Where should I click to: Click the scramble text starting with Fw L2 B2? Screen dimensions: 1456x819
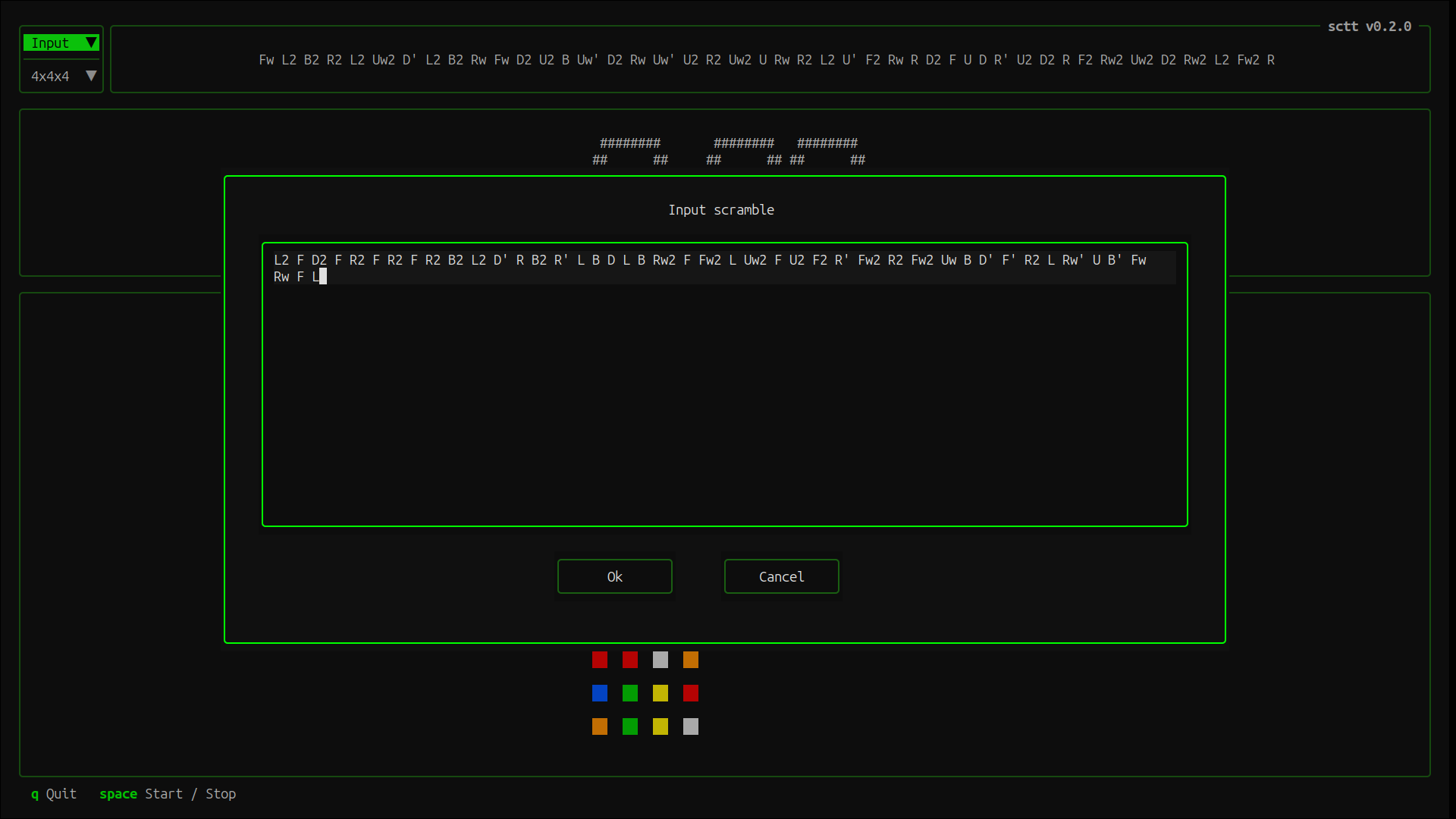(x=766, y=60)
